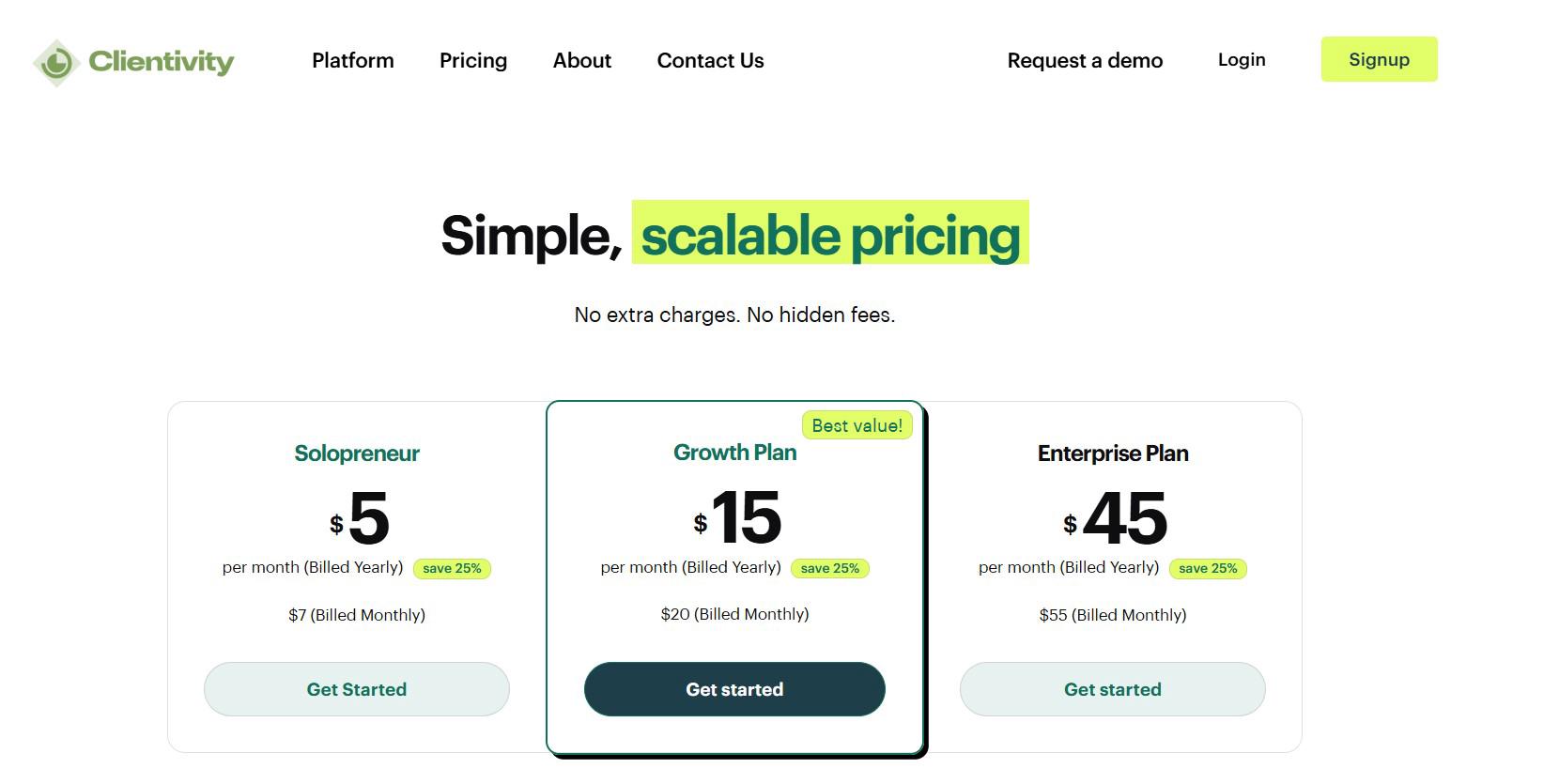Open the About page
The width and height of the screenshot is (1559, 784).
[582, 61]
